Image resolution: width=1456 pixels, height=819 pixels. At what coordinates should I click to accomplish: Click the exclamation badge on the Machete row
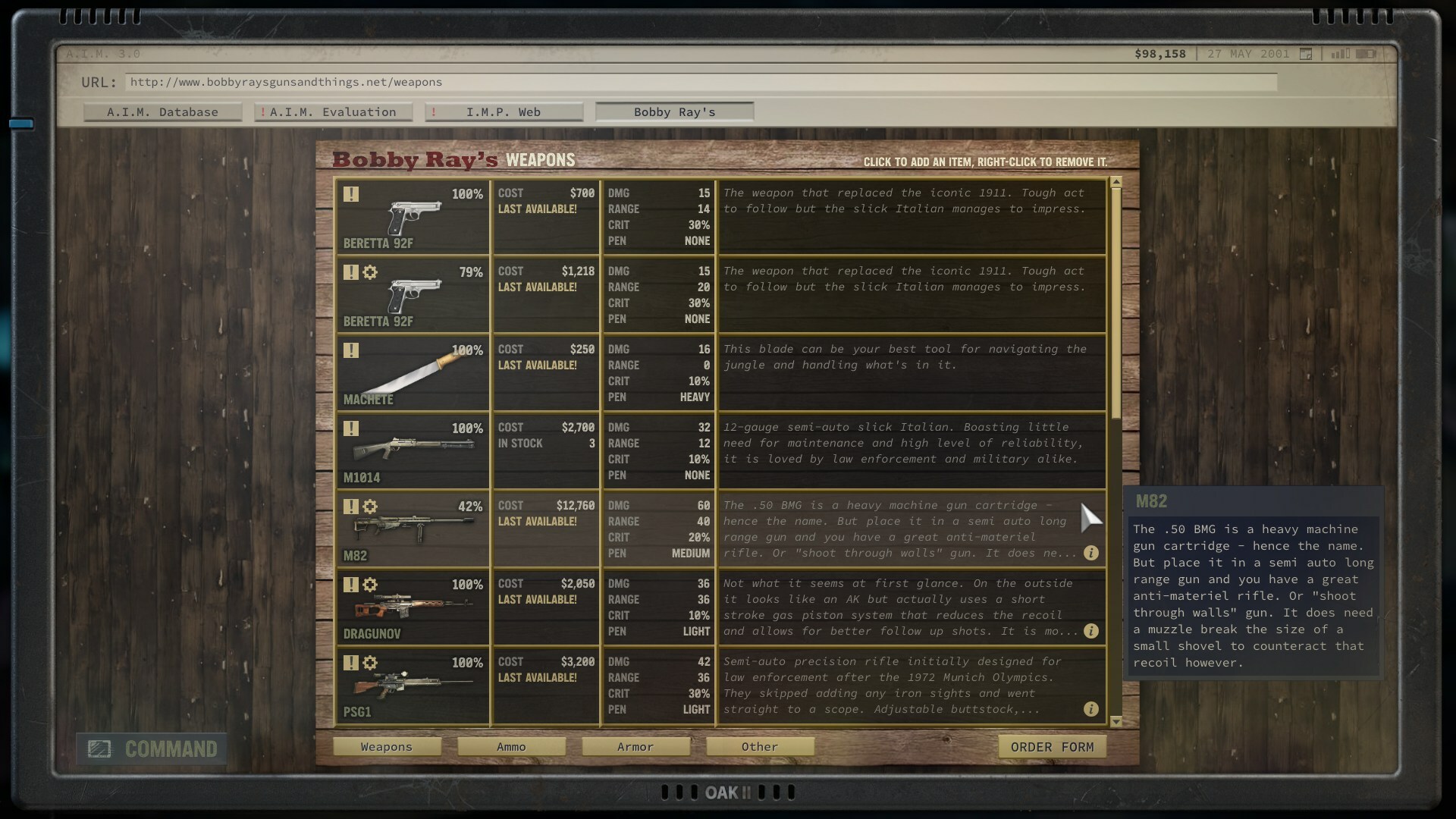[350, 350]
